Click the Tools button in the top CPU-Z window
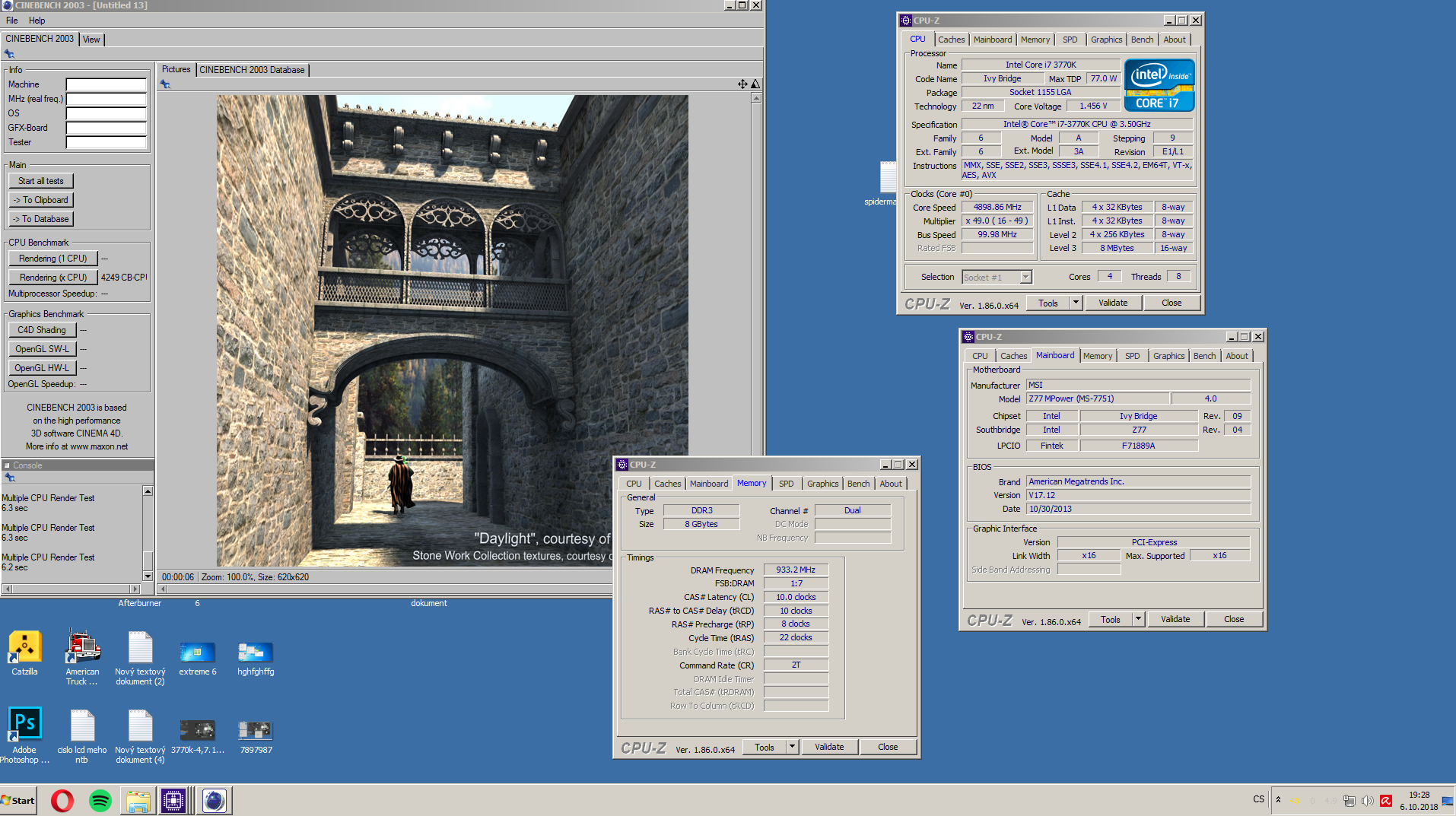The height and width of the screenshot is (816, 1456). (1048, 303)
